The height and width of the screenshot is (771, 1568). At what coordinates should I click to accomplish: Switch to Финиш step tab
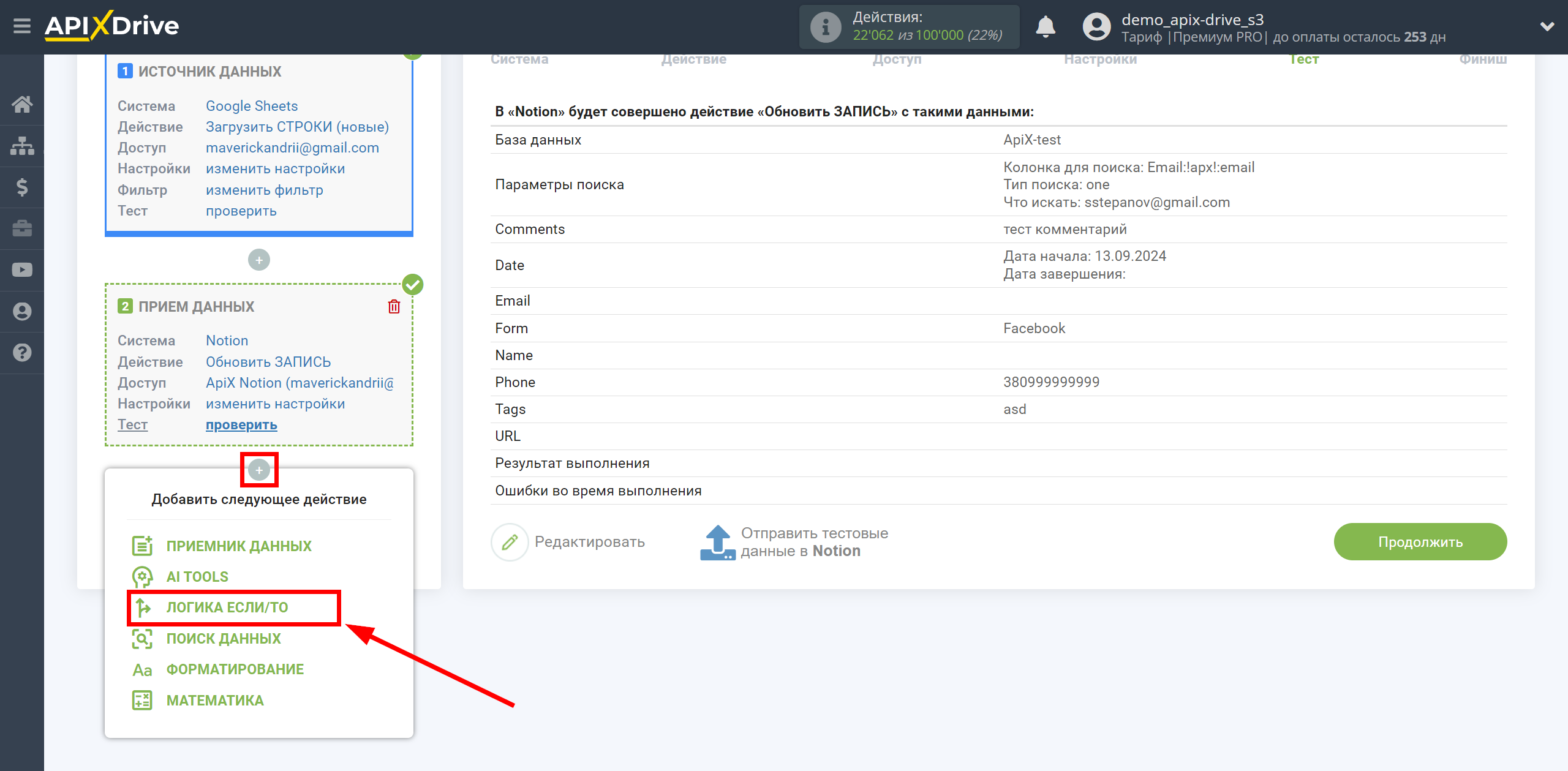coord(1483,59)
